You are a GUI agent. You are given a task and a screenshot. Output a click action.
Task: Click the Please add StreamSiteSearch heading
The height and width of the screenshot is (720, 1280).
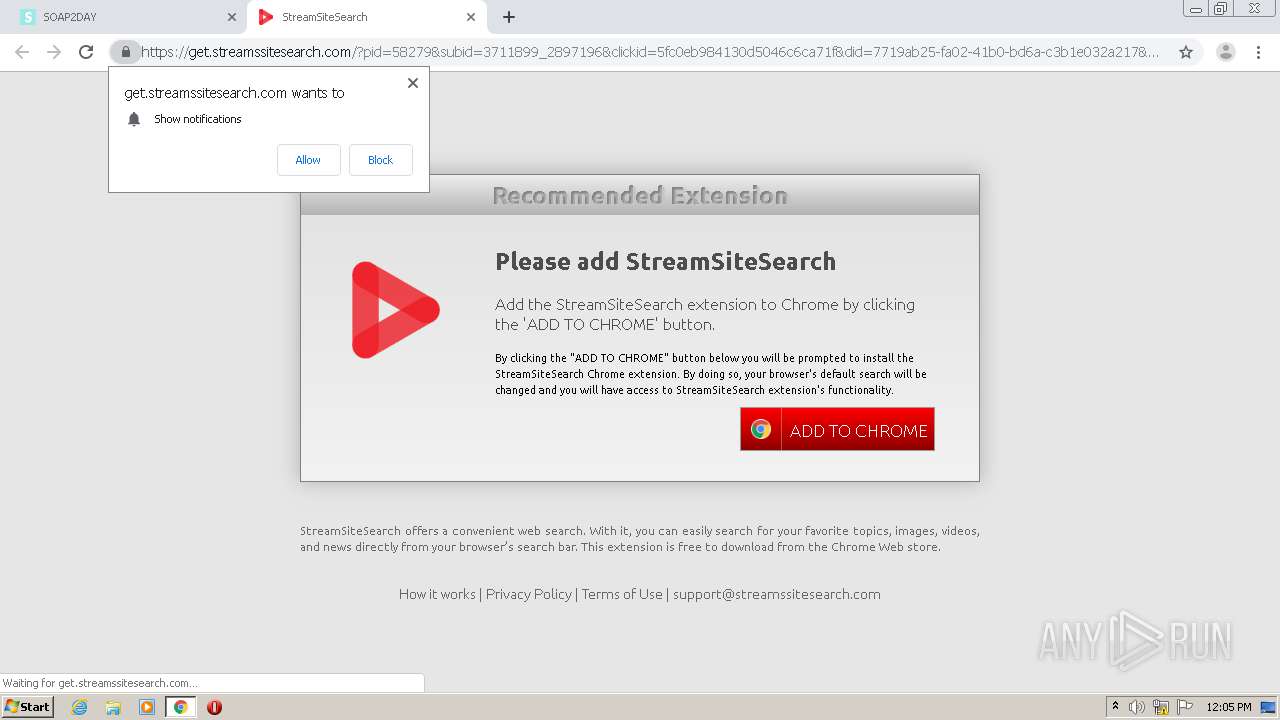pos(665,262)
